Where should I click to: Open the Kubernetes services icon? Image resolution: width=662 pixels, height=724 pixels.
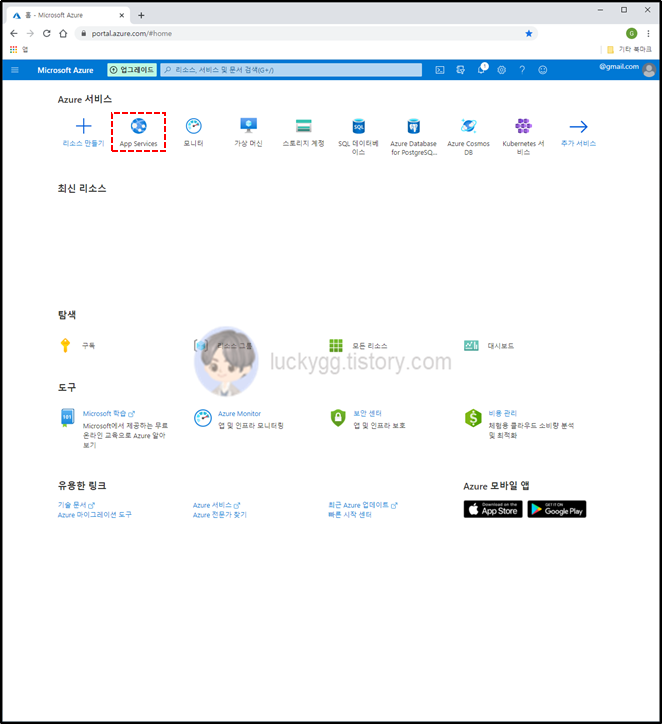pos(524,126)
